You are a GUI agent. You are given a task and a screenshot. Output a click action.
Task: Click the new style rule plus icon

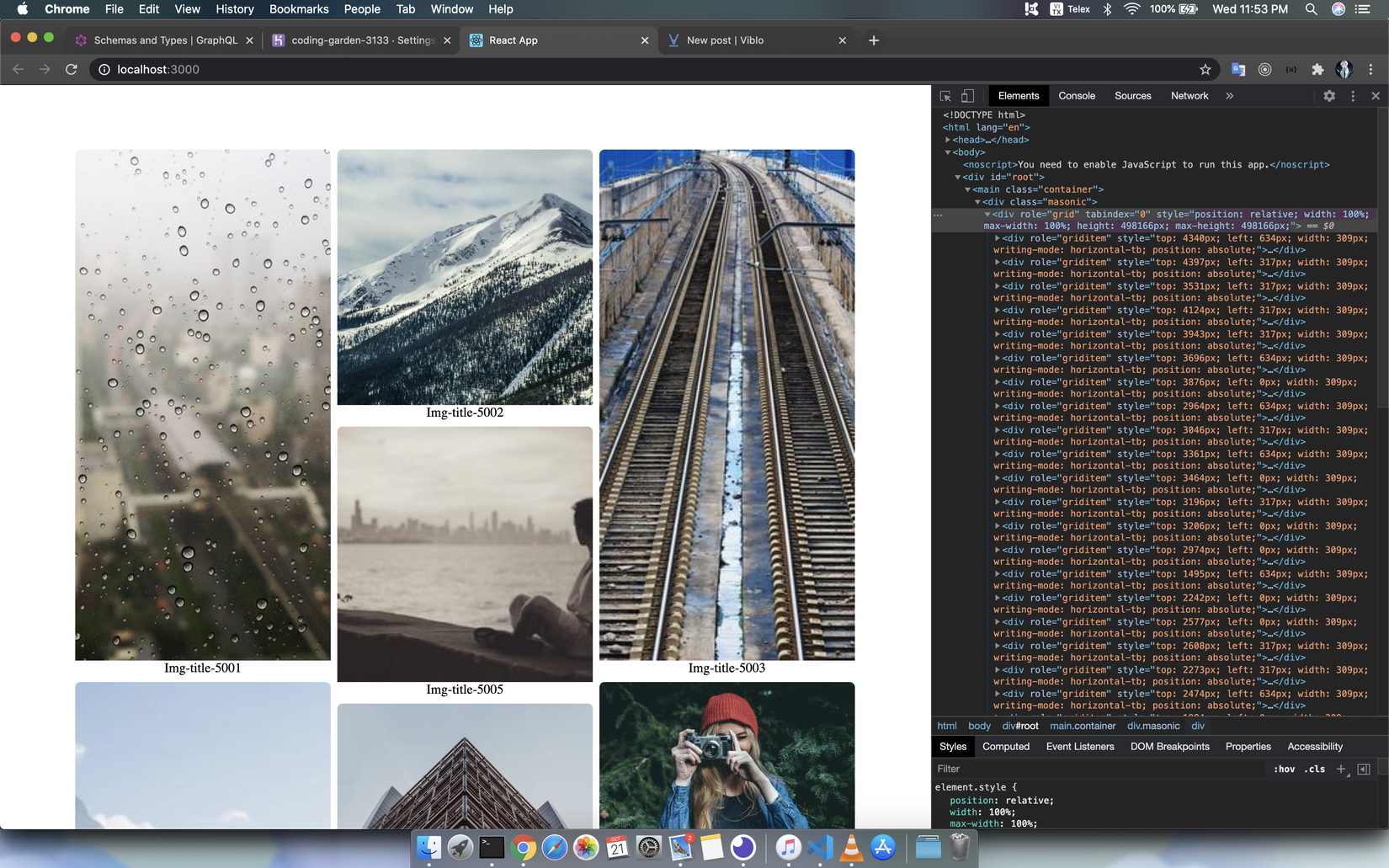(x=1341, y=769)
